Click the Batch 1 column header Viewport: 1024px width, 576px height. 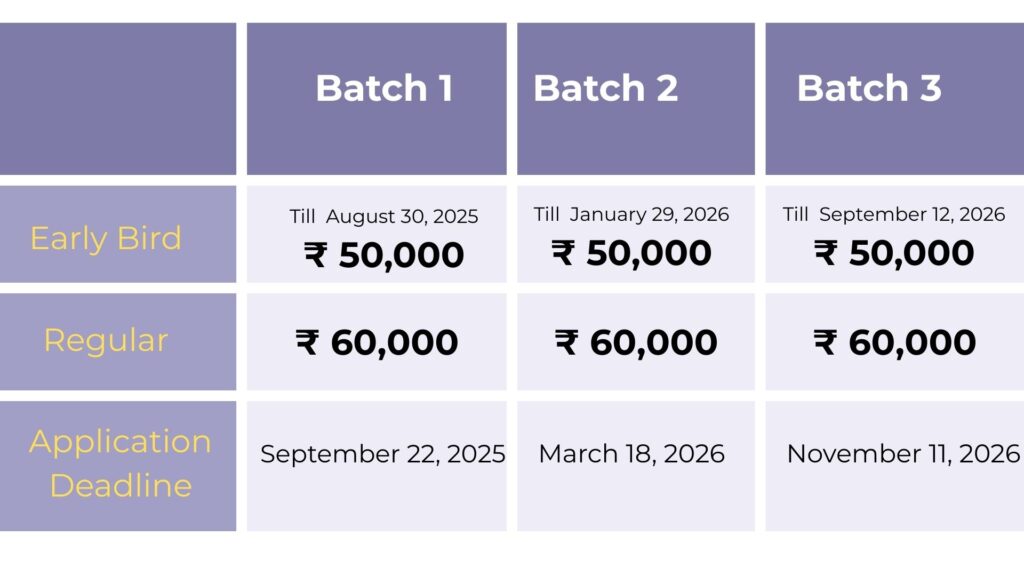377,99
